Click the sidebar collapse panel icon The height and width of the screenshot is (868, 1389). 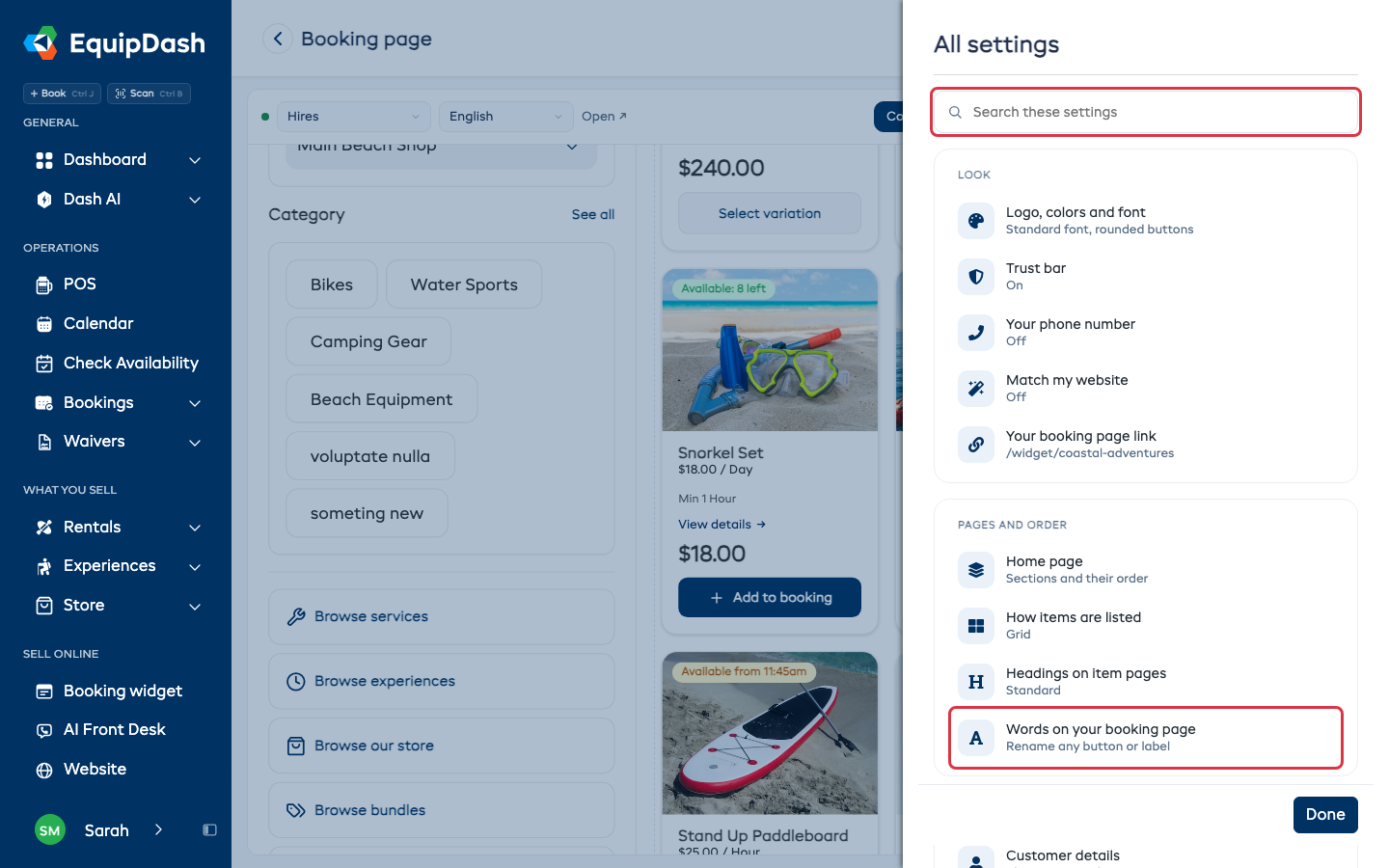coord(209,830)
